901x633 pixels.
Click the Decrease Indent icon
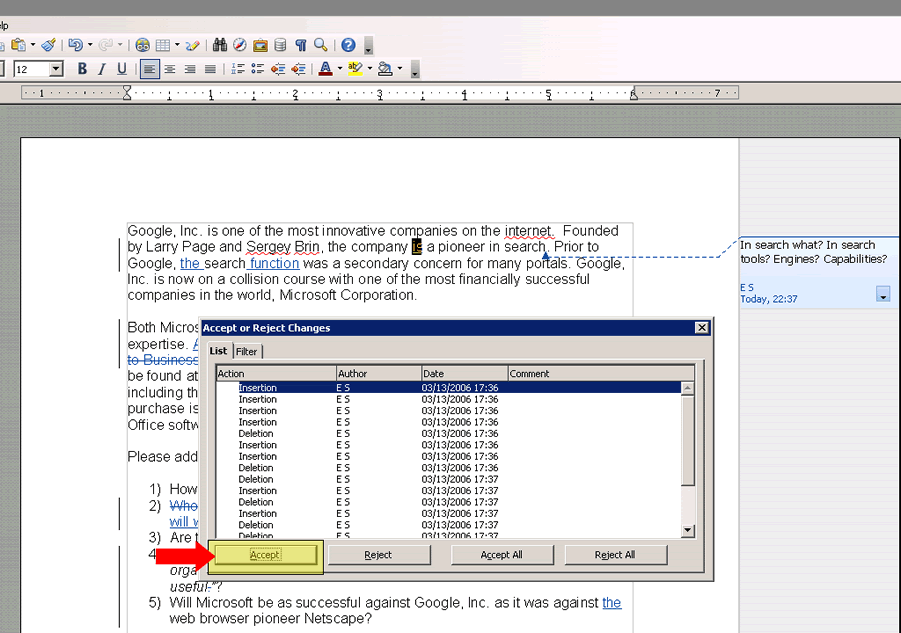click(278, 70)
